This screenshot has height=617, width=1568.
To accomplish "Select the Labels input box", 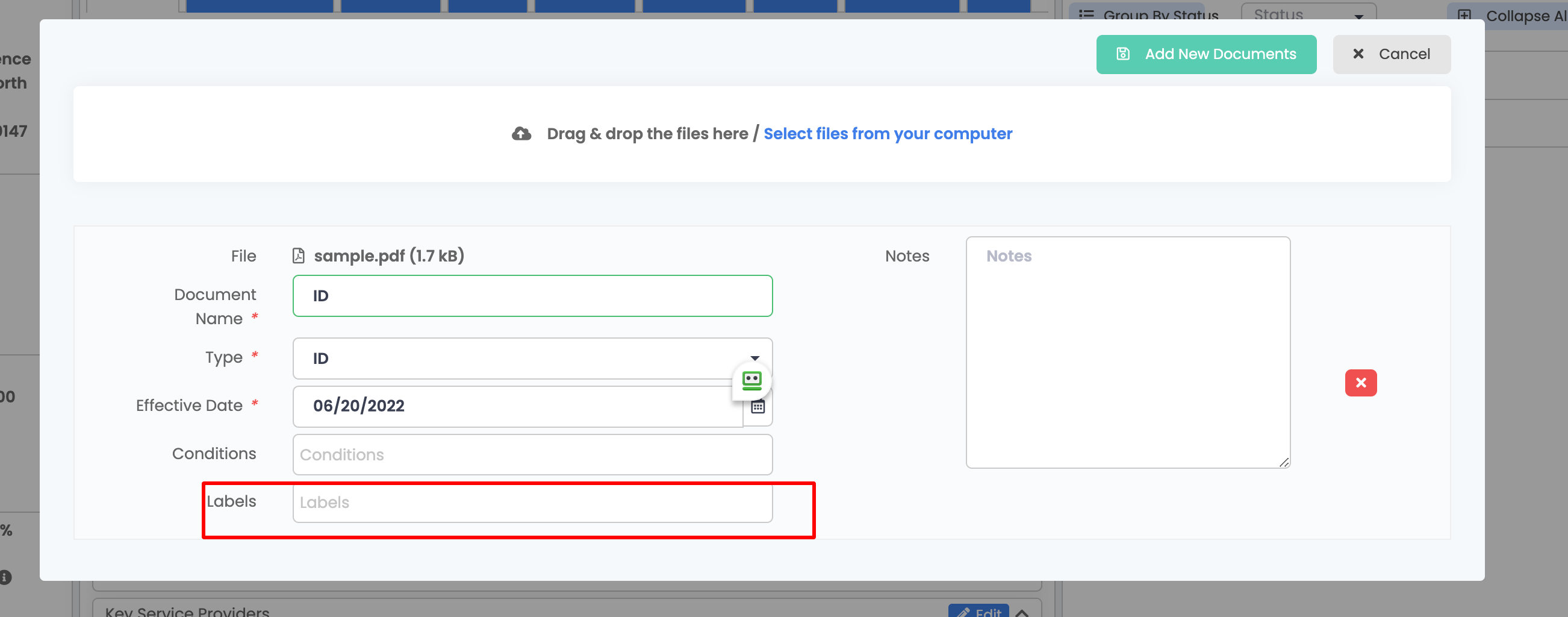I will click(x=532, y=503).
